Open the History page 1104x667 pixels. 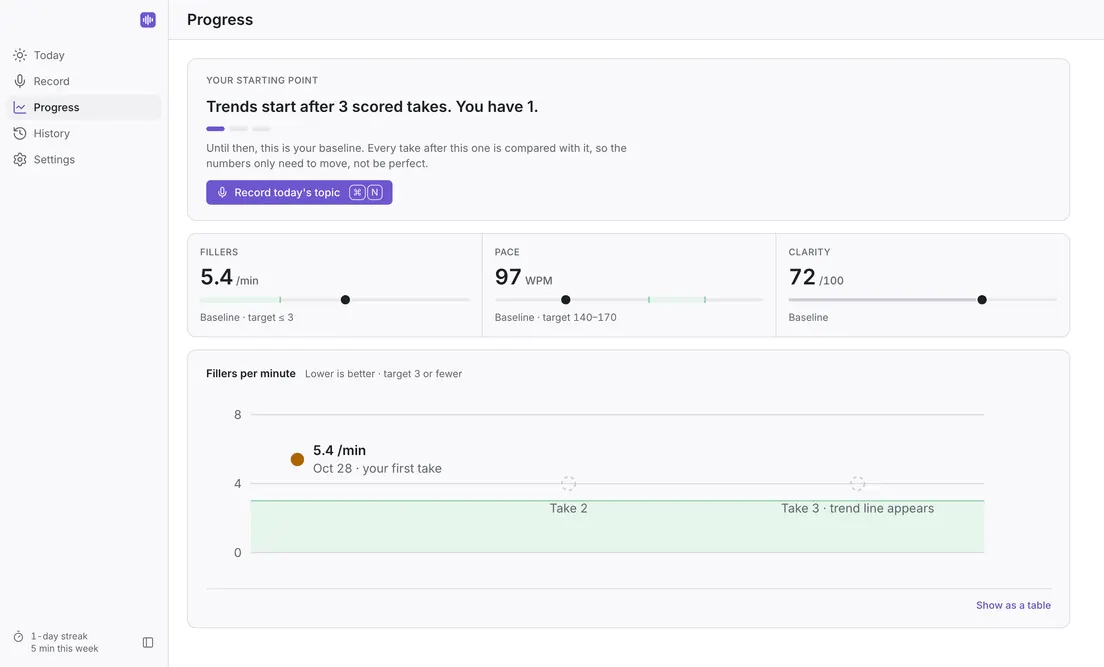tap(84, 133)
